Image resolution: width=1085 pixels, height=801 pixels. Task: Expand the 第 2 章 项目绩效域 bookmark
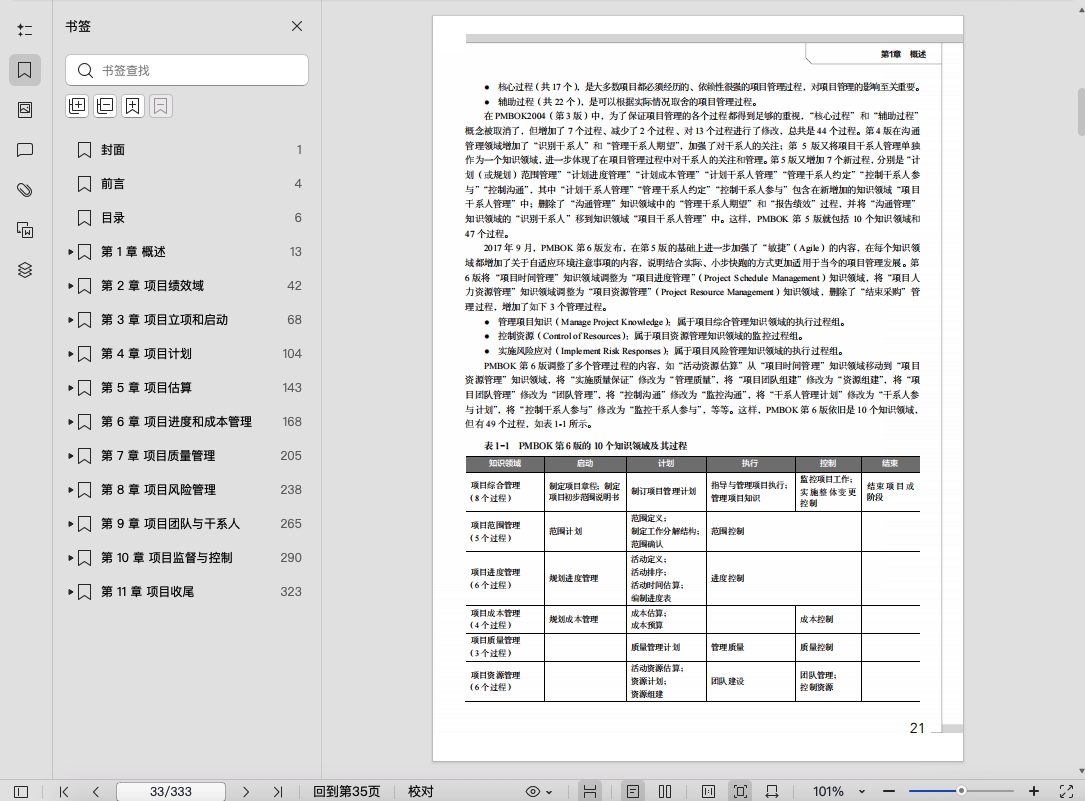click(x=71, y=286)
